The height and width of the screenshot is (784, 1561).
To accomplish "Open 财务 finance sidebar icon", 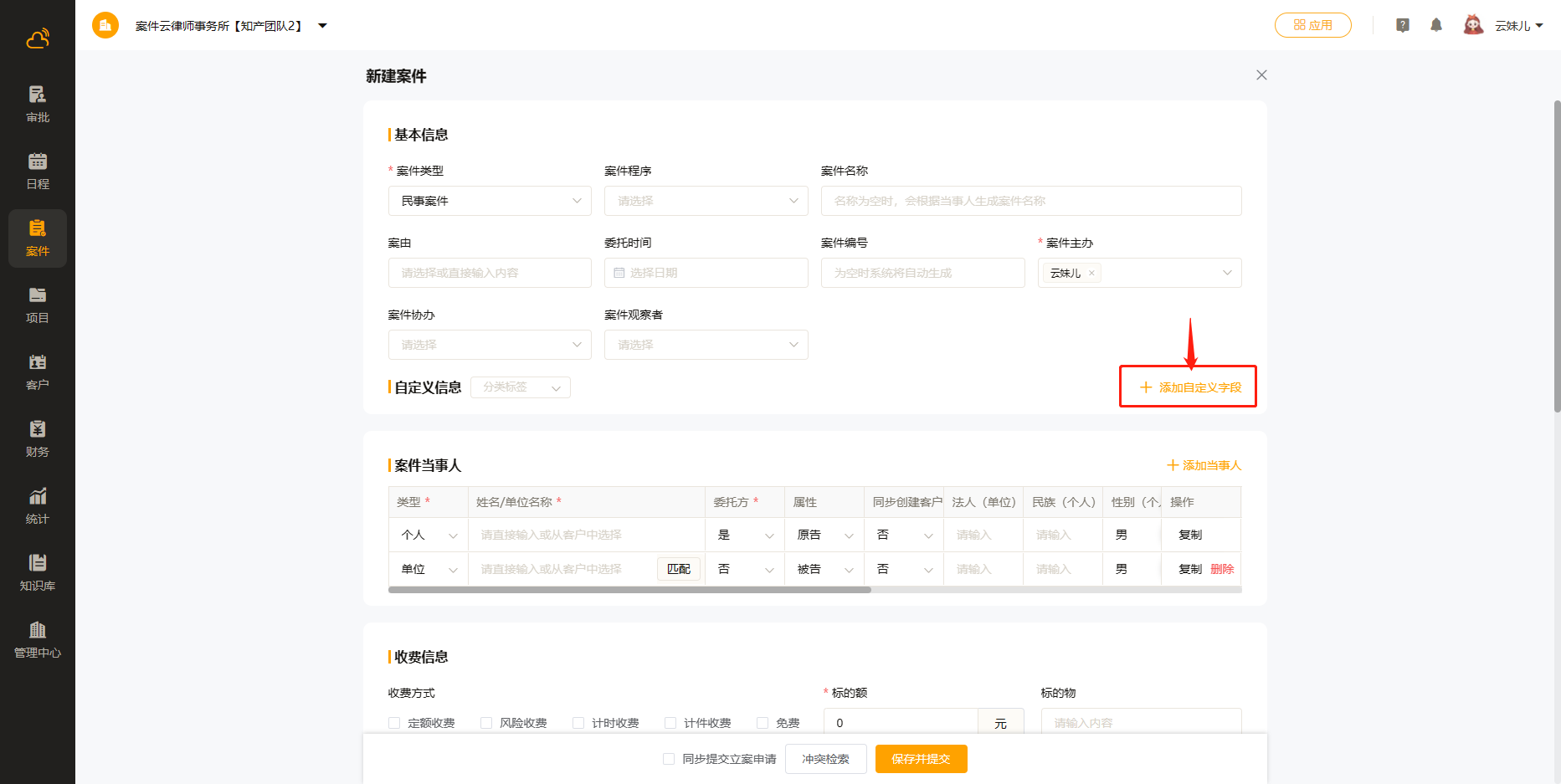I will point(38,438).
